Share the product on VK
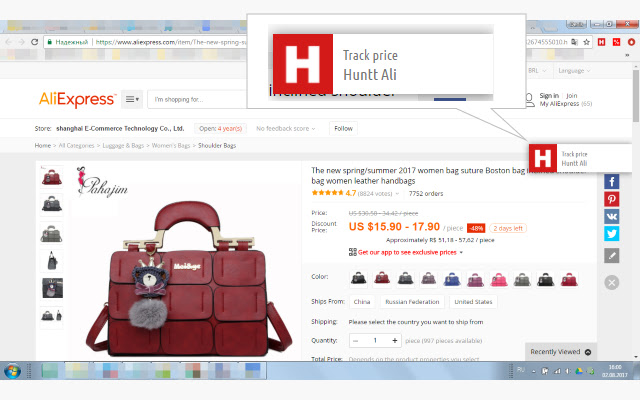 (611, 216)
